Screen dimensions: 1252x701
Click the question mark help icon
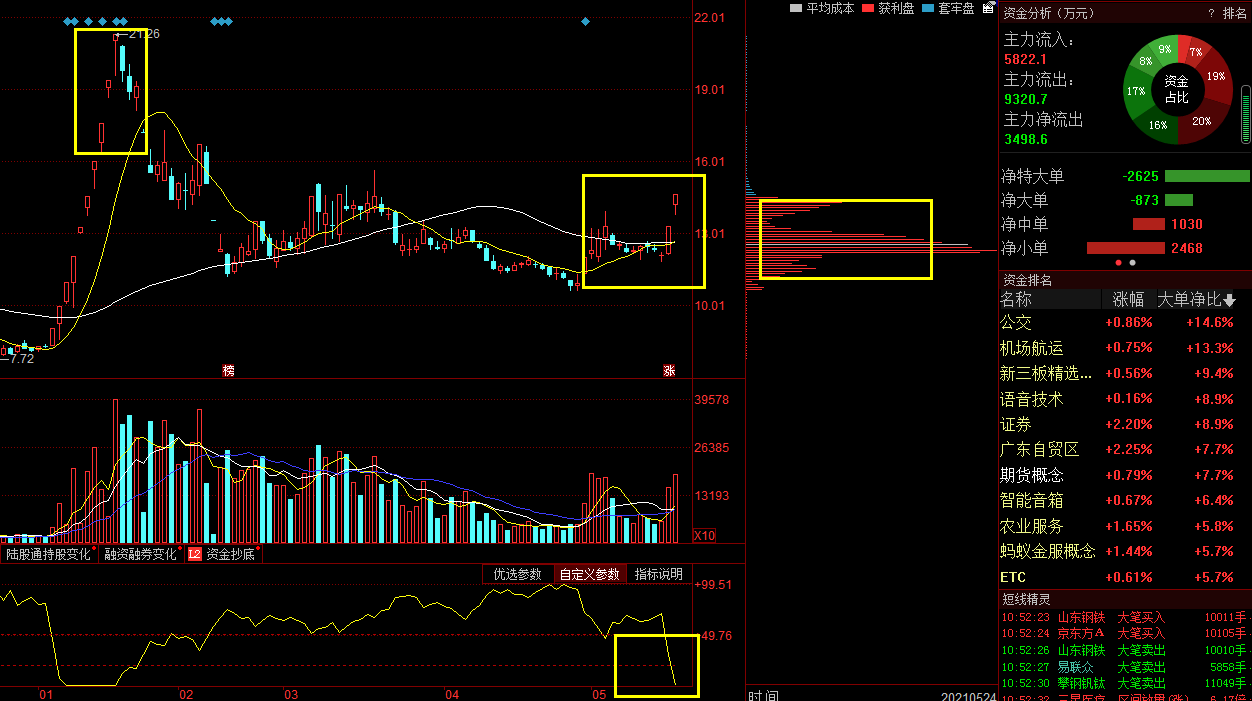(x=1211, y=13)
